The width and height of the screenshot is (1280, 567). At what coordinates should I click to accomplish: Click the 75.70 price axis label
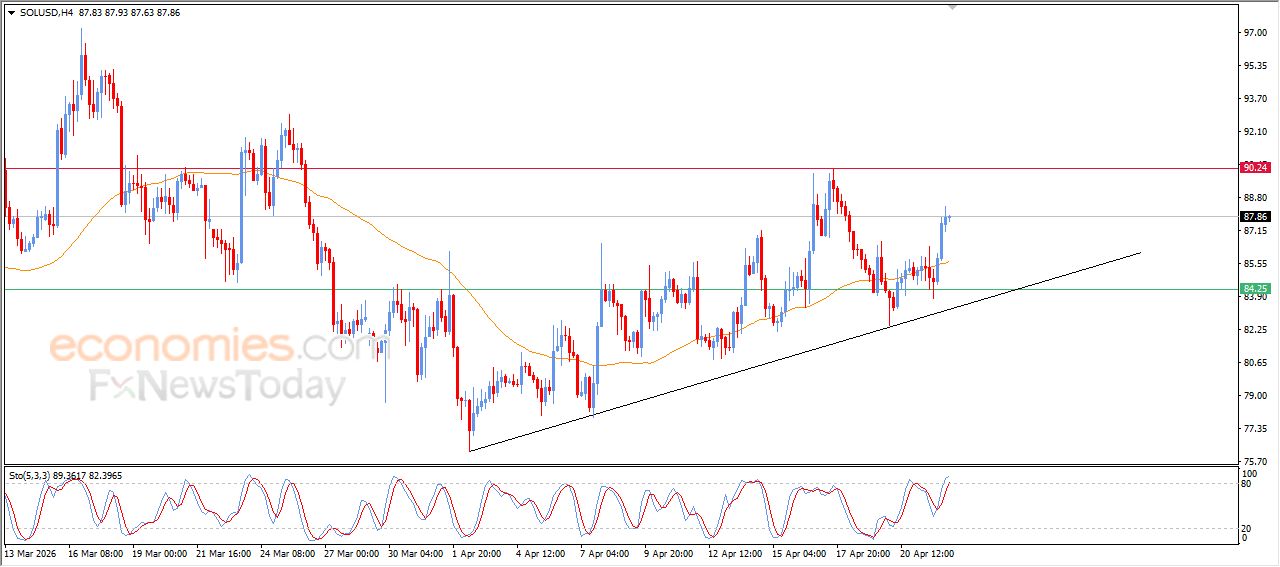pos(1255,462)
